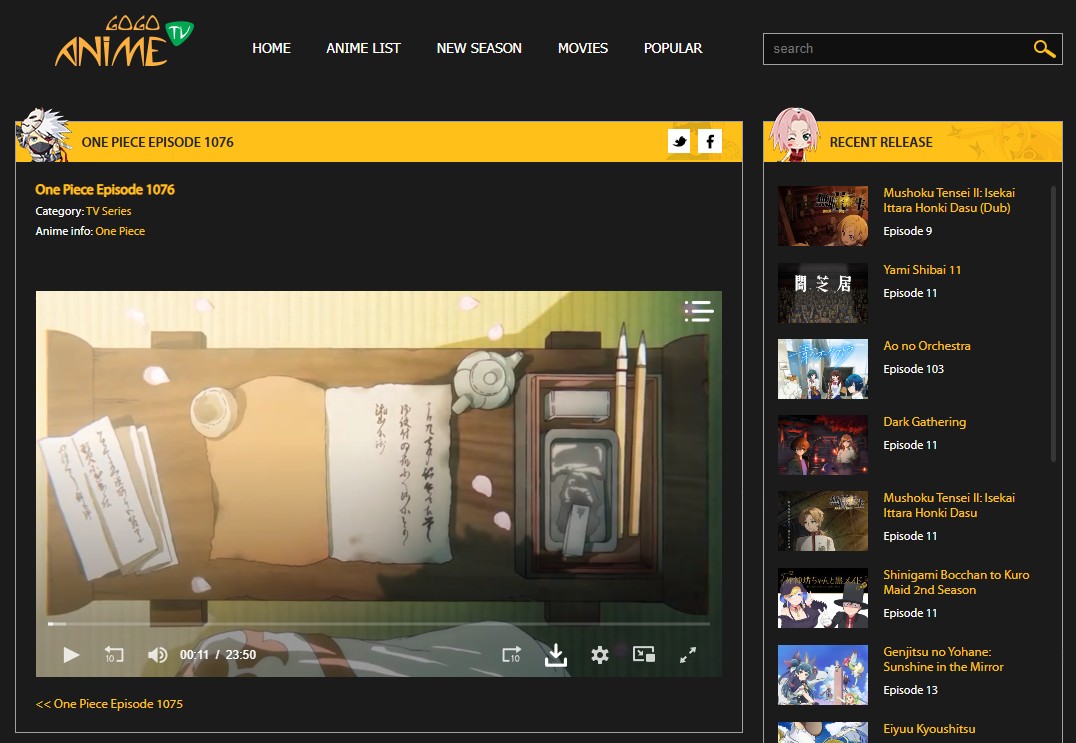Toggle picture-in-picture mode

coord(644,655)
